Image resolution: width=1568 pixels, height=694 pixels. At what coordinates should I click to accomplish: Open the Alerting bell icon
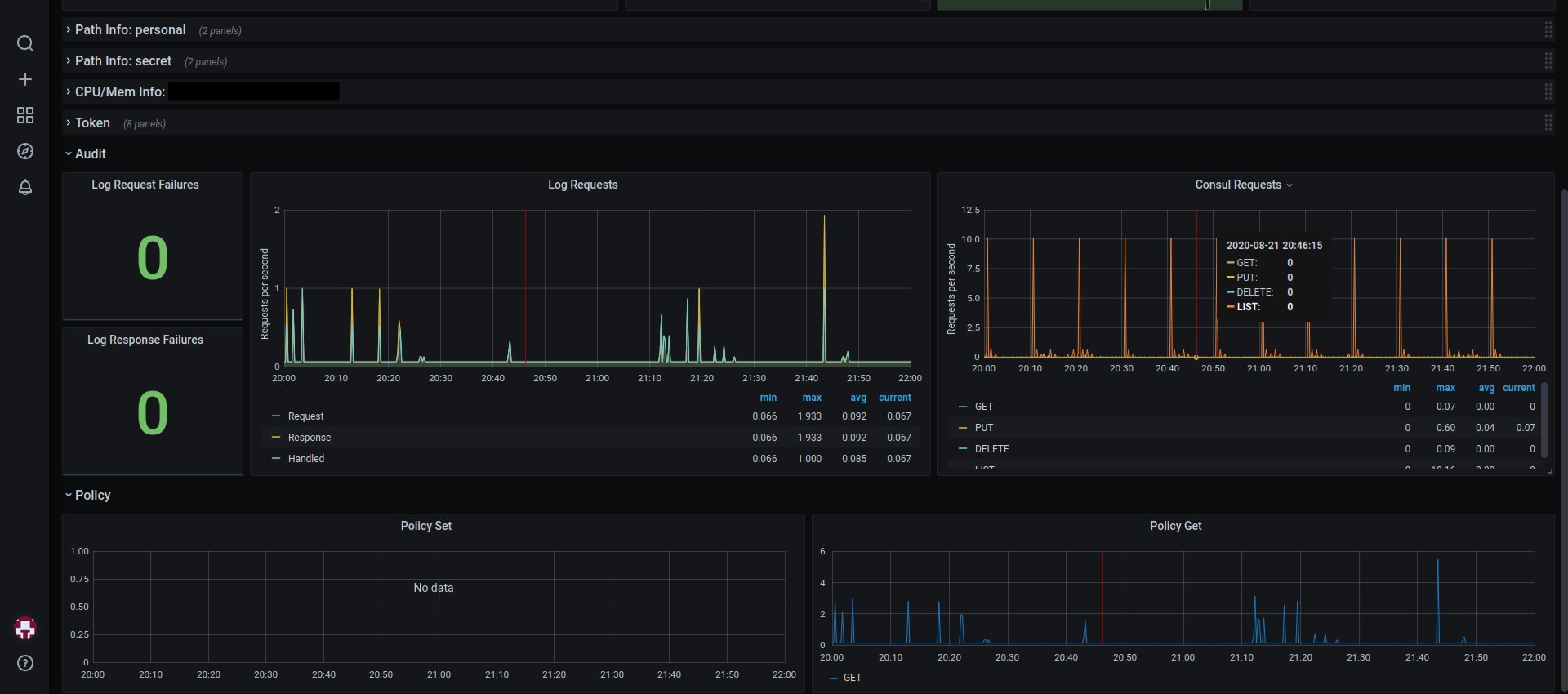click(x=25, y=187)
